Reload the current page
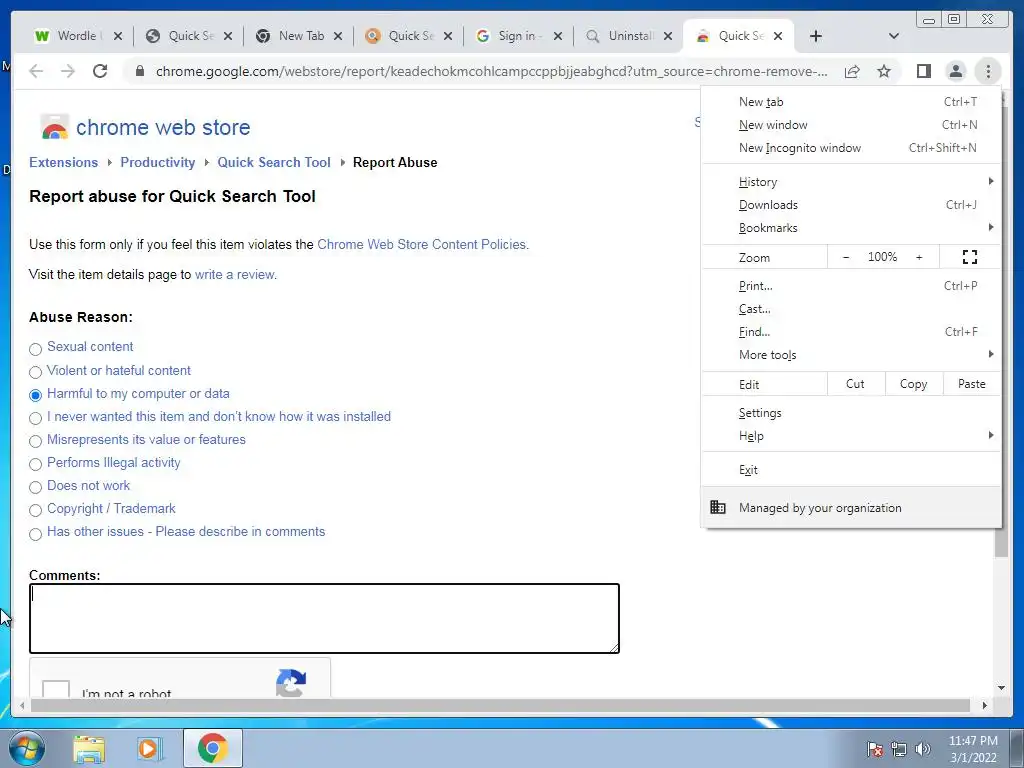 (100, 71)
